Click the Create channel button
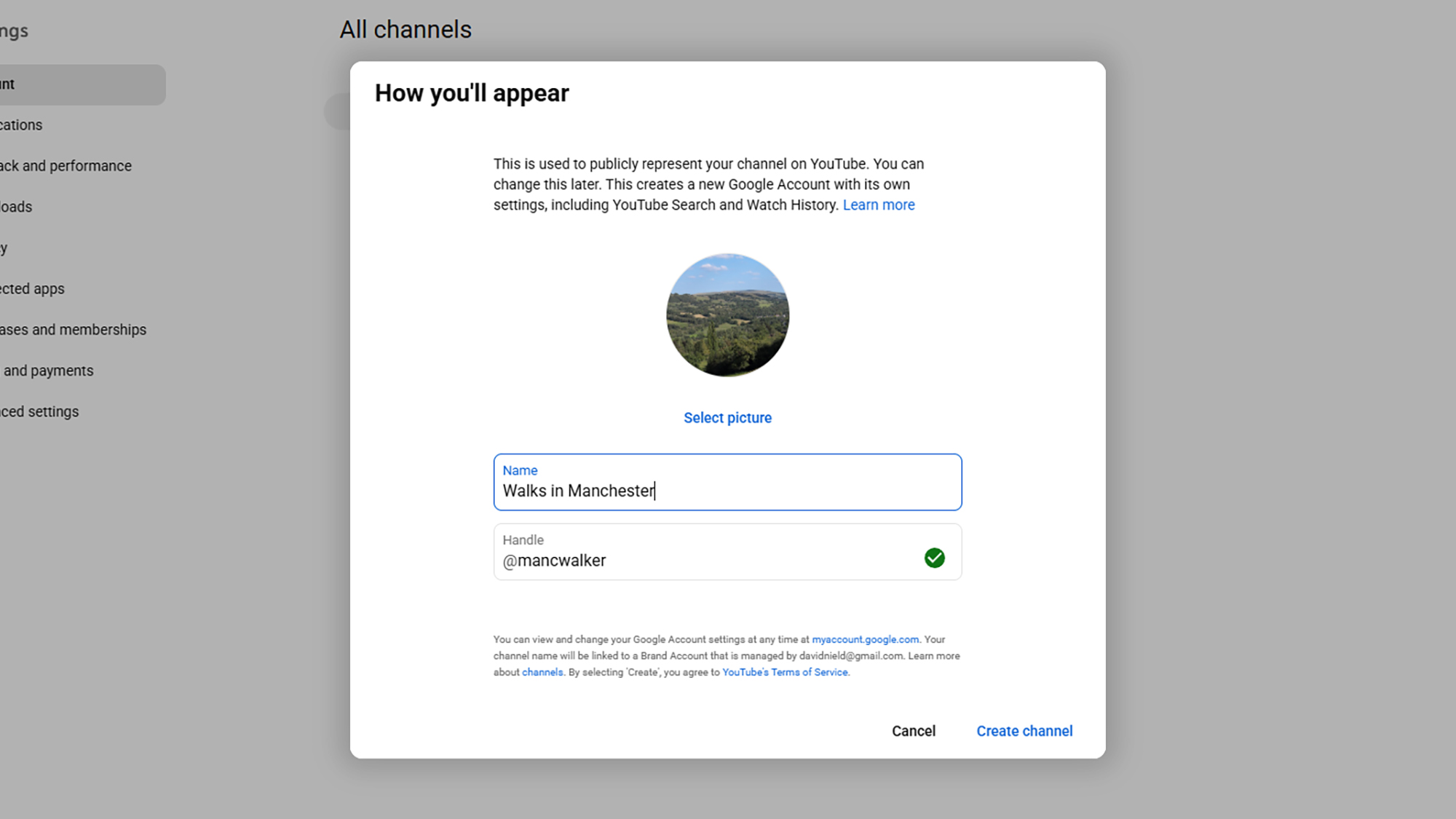This screenshot has height=819, width=1456. tap(1024, 731)
